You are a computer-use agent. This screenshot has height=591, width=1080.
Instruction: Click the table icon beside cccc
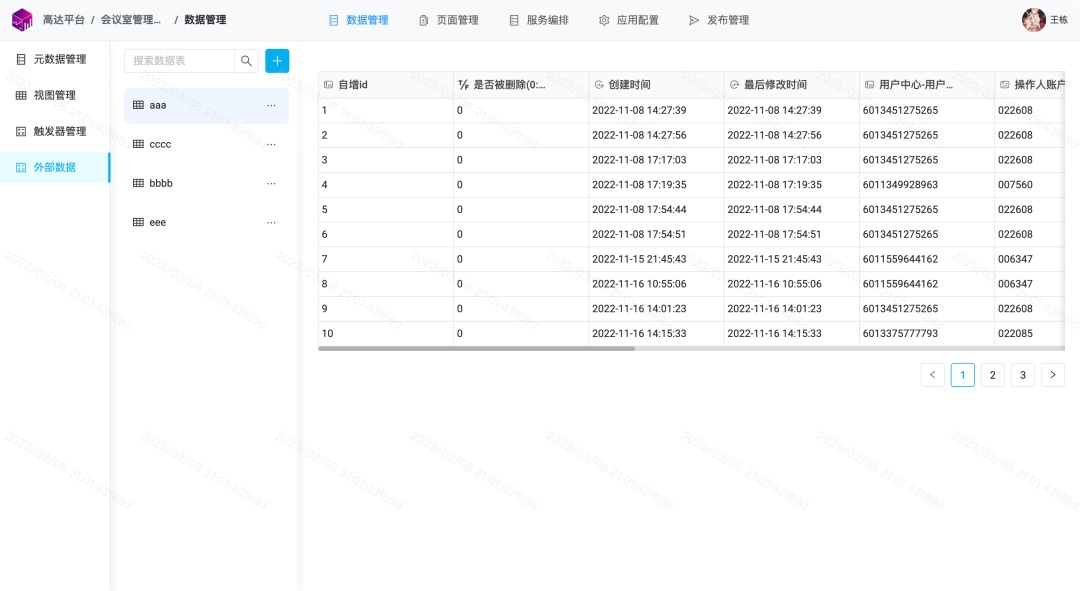138,144
